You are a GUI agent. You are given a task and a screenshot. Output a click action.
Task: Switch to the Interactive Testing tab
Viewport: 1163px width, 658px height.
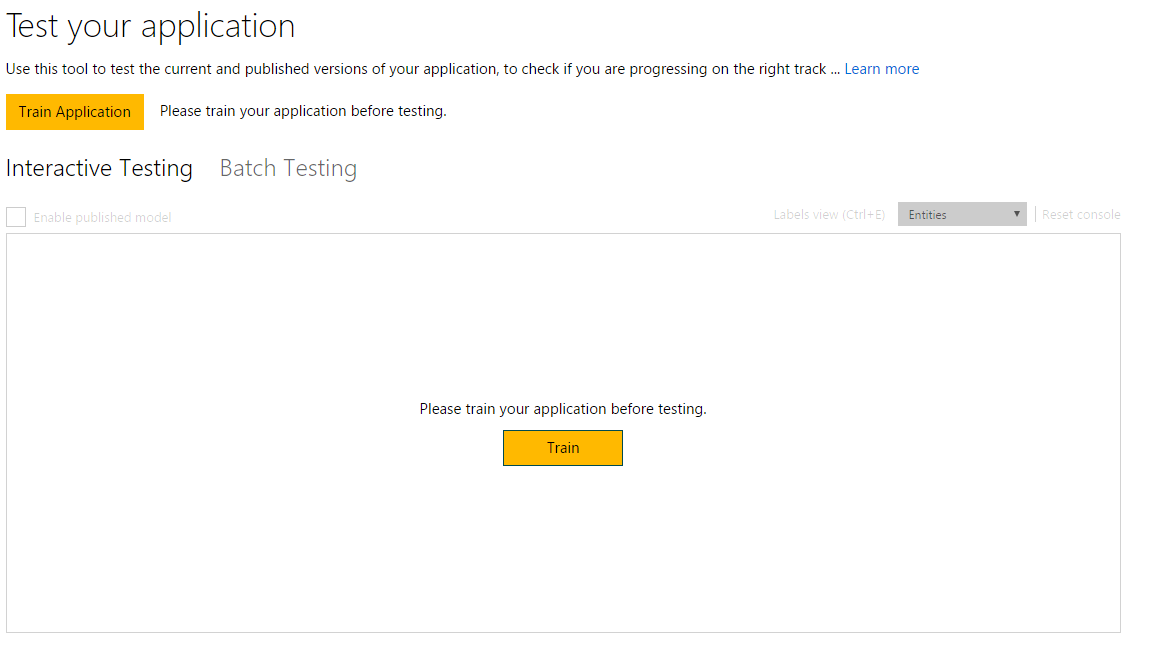click(x=99, y=168)
